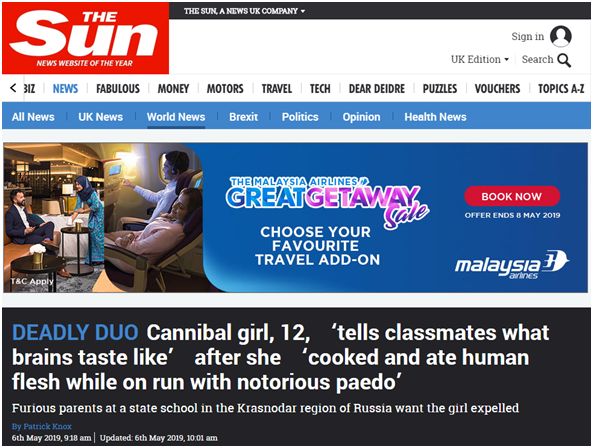Click The Sun logo

[x=85, y=38]
